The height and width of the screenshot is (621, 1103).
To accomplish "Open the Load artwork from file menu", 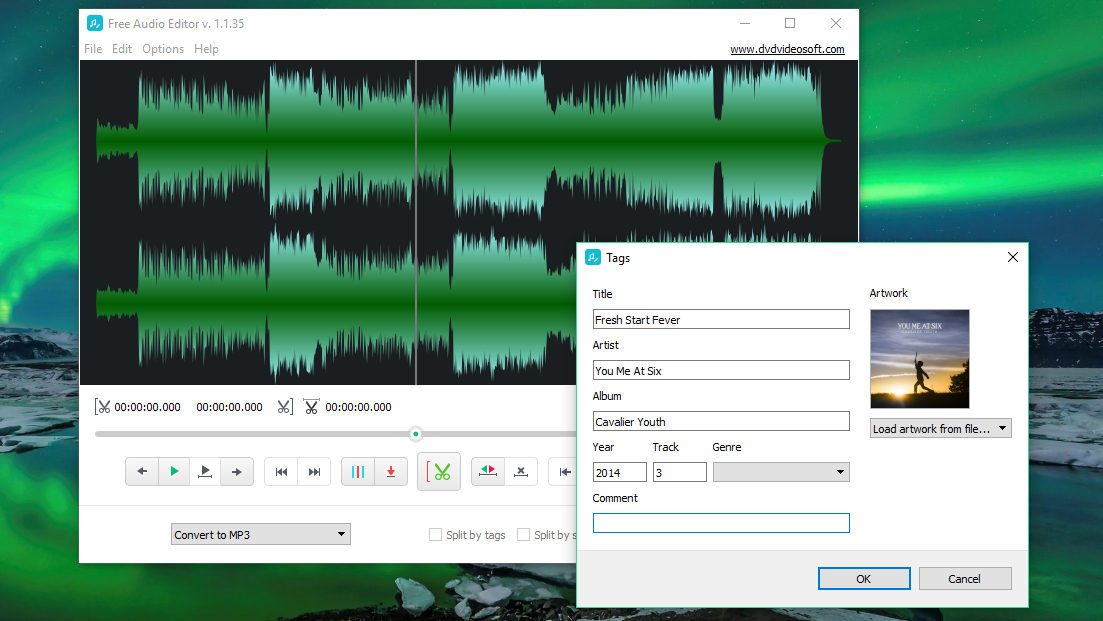I will [x=940, y=427].
